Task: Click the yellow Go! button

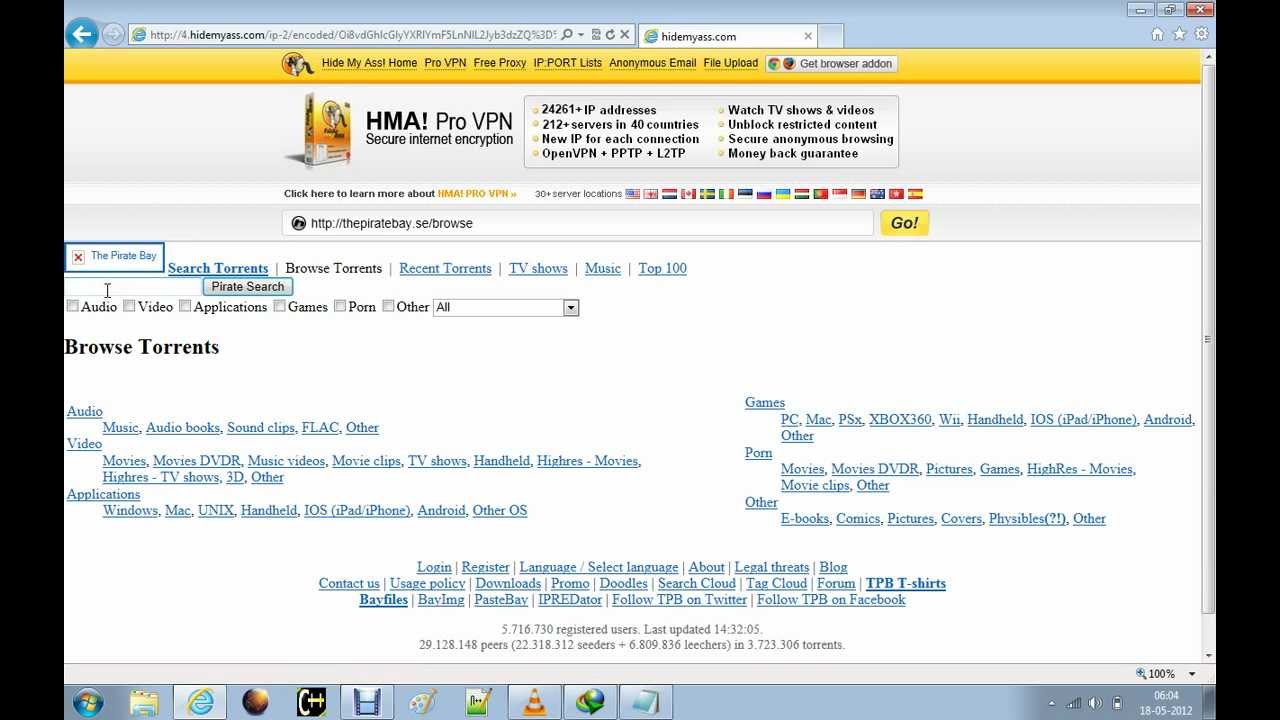Action: pos(904,223)
